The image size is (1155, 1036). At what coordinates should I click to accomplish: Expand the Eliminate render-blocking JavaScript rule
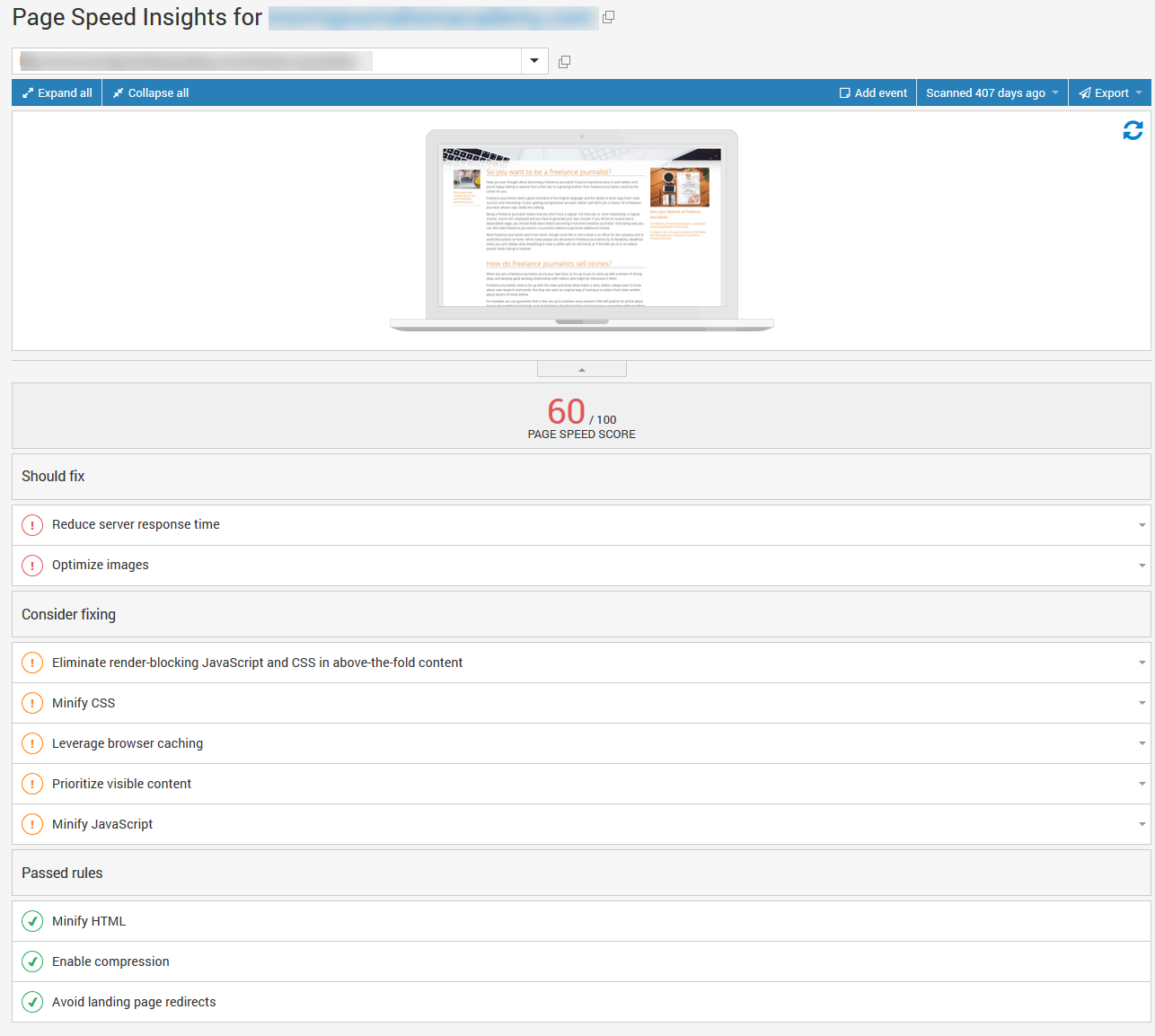click(x=1142, y=663)
